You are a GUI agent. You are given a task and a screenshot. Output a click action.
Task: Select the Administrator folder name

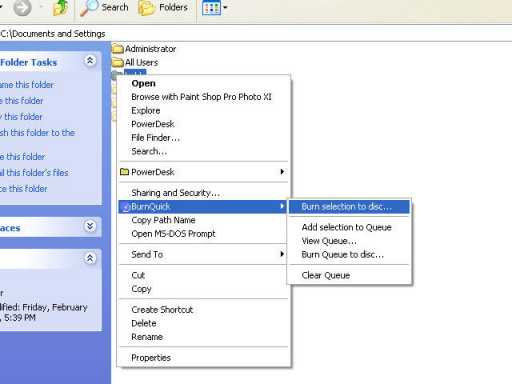(x=150, y=49)
